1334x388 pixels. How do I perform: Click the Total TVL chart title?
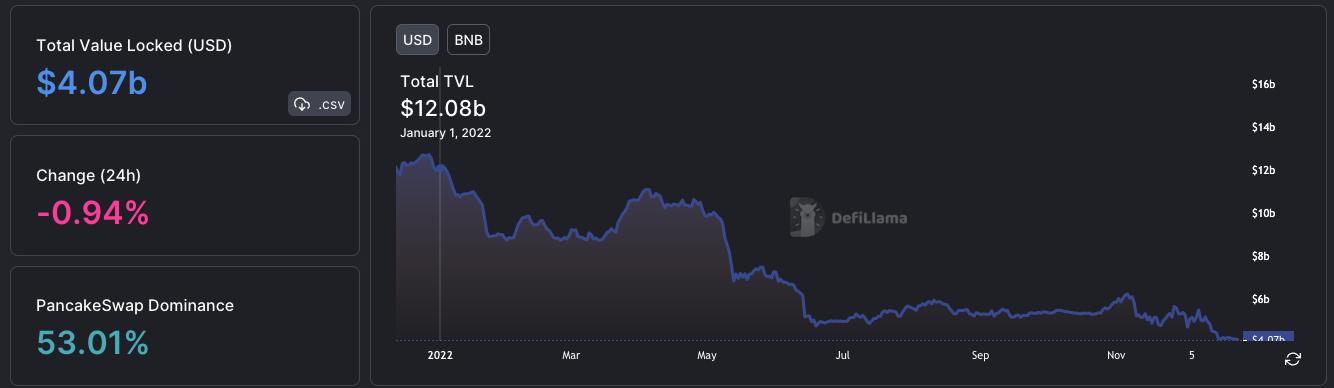[437, 81]
